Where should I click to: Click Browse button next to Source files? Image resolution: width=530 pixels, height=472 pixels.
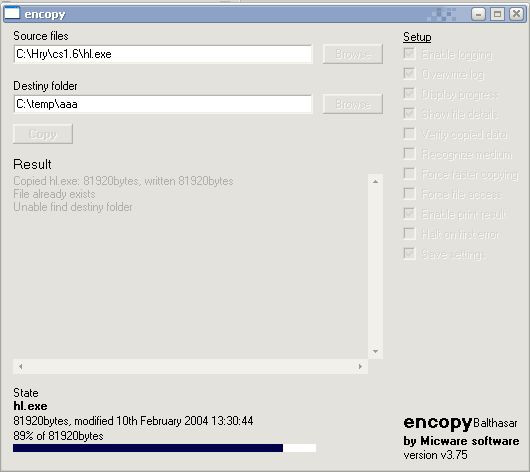click(x=353, y=54)
